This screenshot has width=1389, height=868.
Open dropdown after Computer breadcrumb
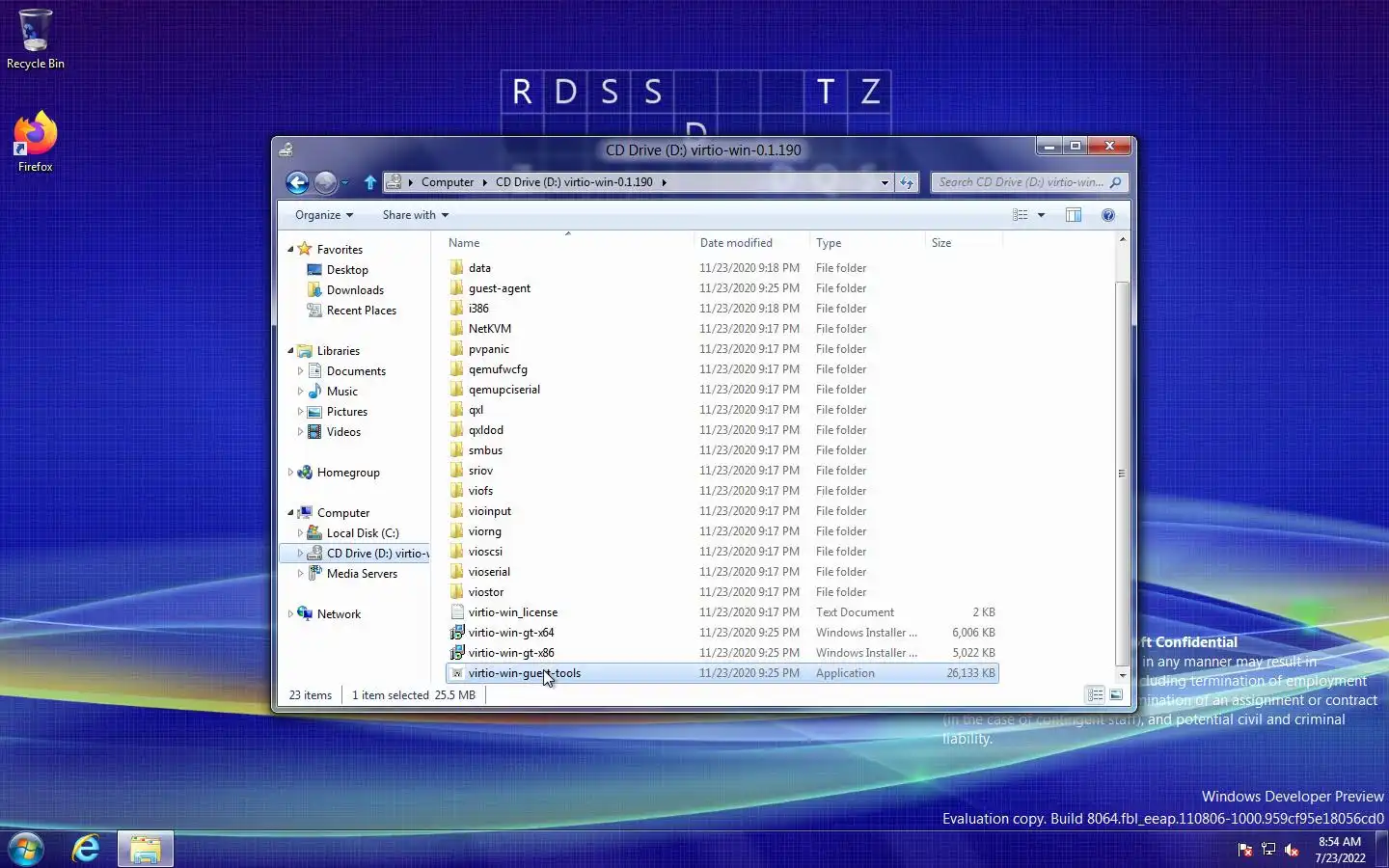click(x=485, y=182)
